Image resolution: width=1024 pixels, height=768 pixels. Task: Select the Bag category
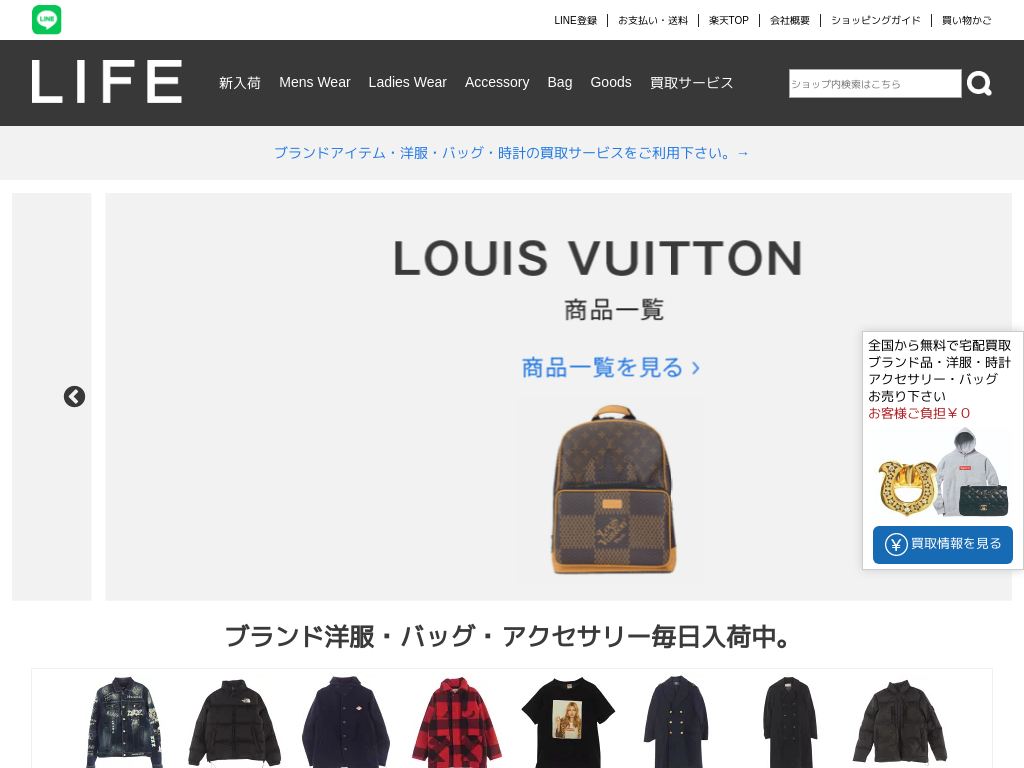tap(560, 82)
